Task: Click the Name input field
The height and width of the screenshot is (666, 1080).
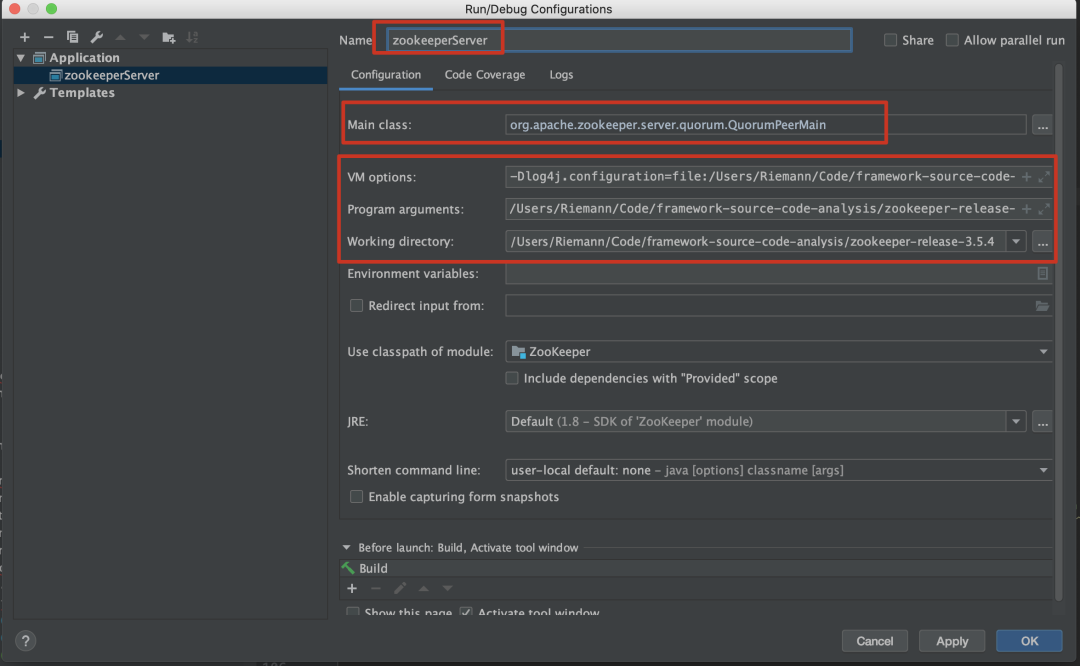Action: point(619,40)
